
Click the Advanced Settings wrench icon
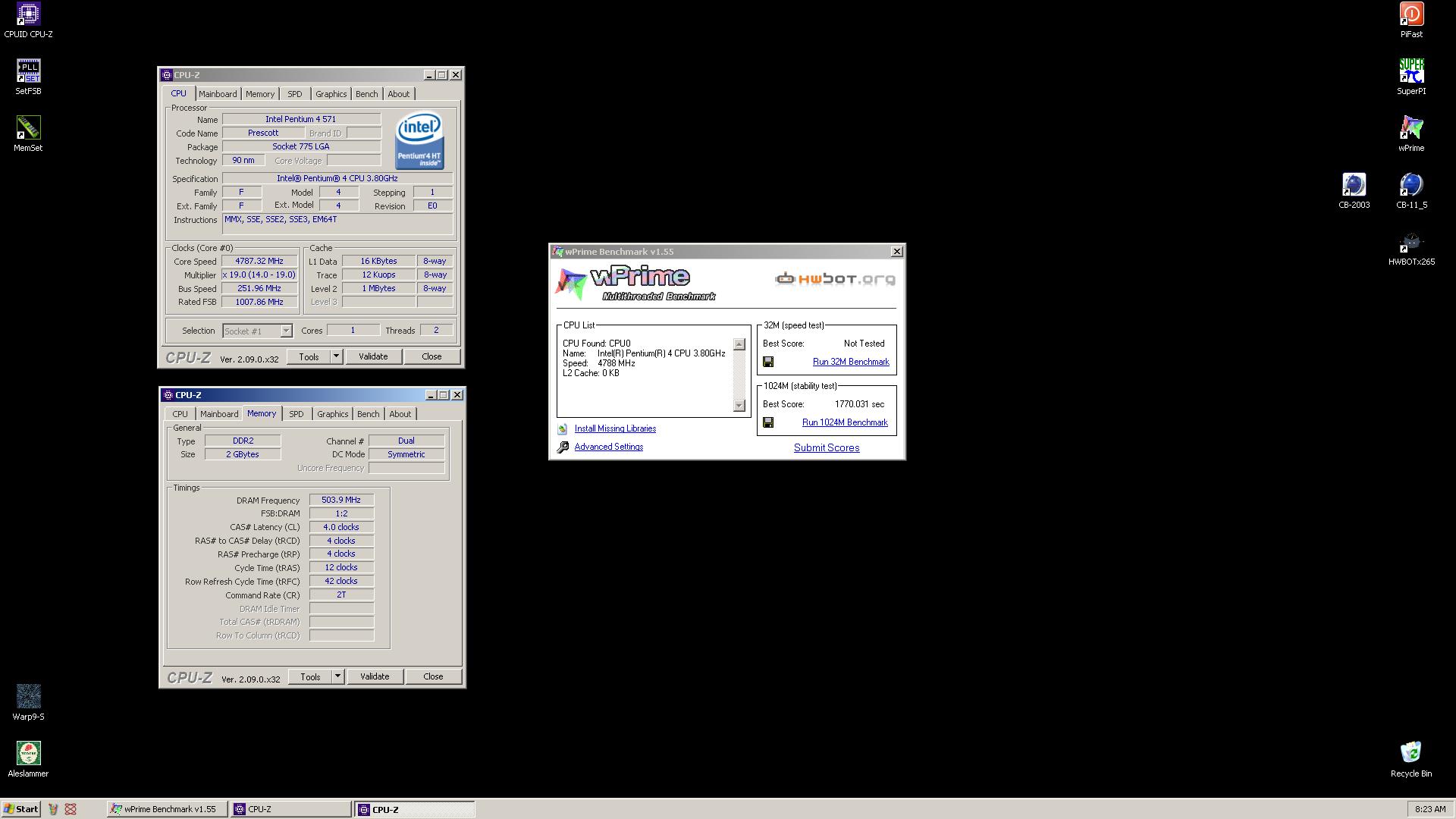(563, 447)
